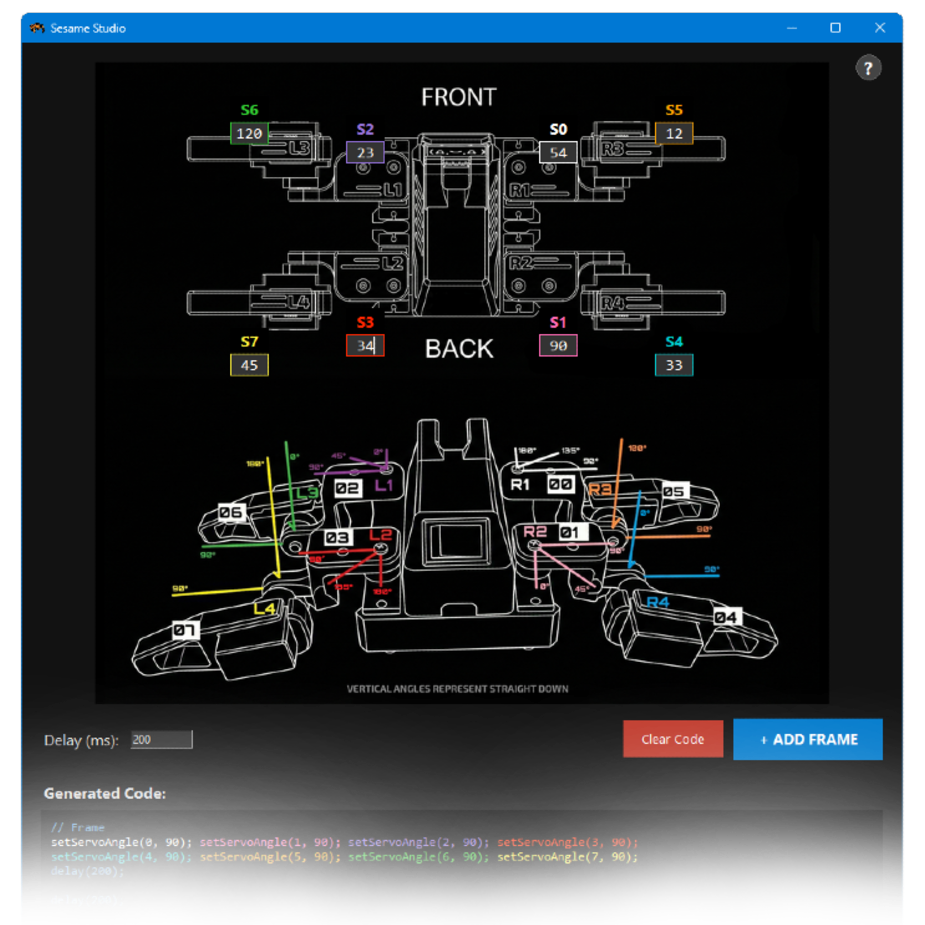Edit the S5 servo angle field showing 12

click(674, 133)
